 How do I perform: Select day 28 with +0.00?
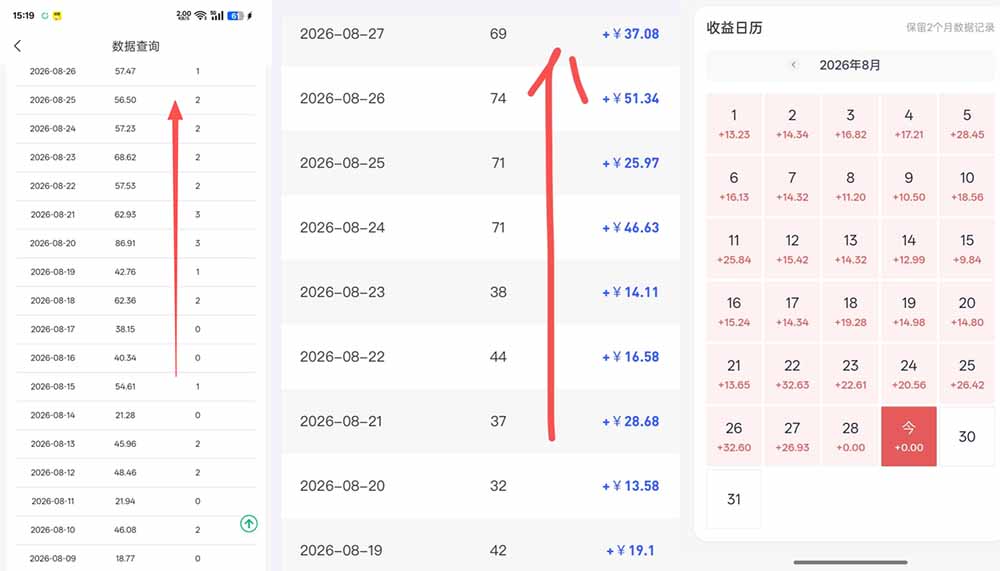click(x=850, y=436)
